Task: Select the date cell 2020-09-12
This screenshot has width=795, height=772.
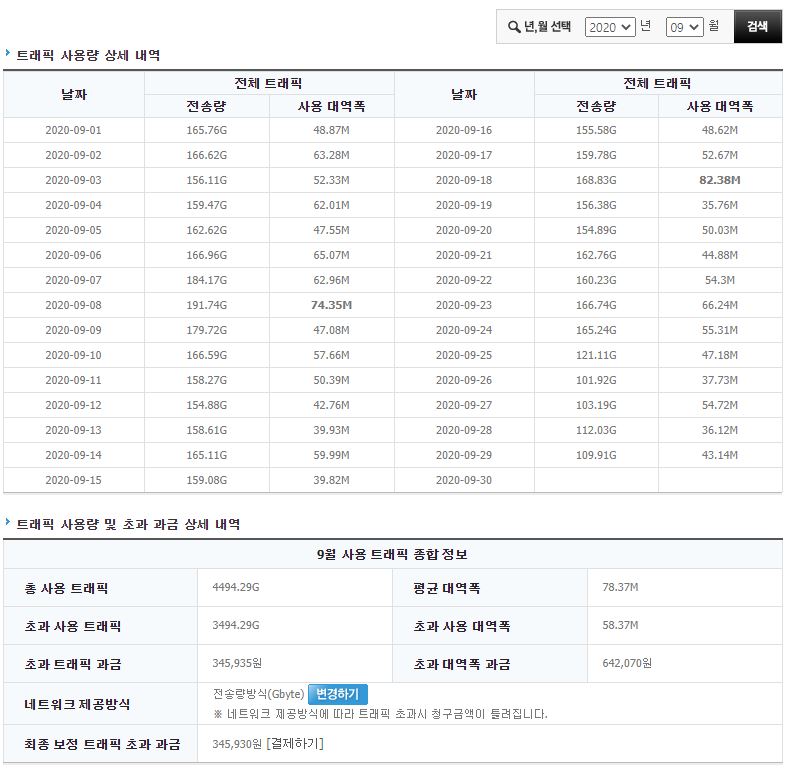Action: tap(74, 405)
